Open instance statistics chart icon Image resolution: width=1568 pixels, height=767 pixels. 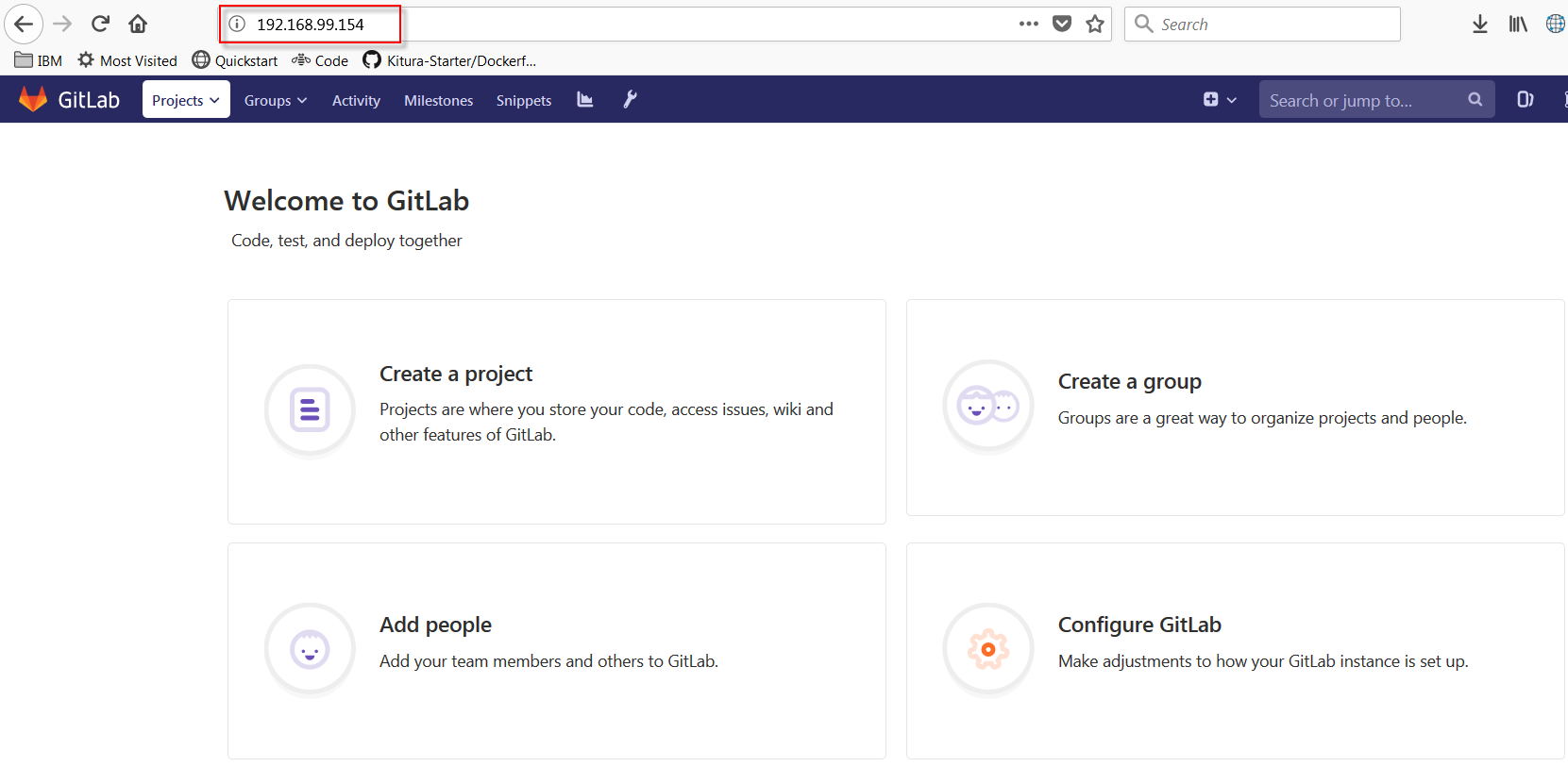pos(585,99)
